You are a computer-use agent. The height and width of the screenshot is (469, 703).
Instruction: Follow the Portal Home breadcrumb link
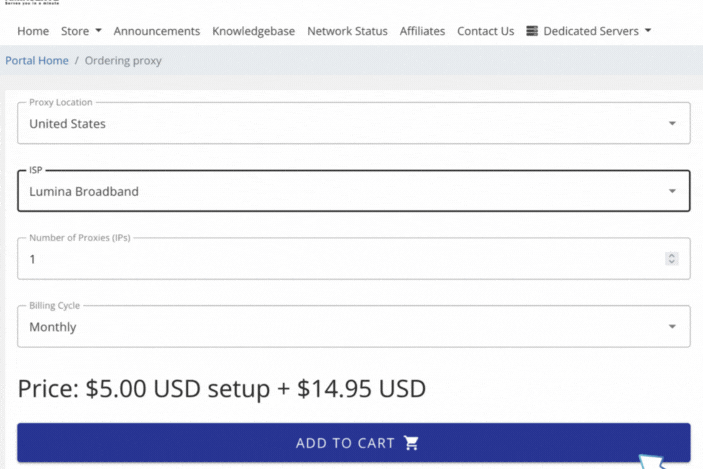pyautogui.click(x=37, y=61)
